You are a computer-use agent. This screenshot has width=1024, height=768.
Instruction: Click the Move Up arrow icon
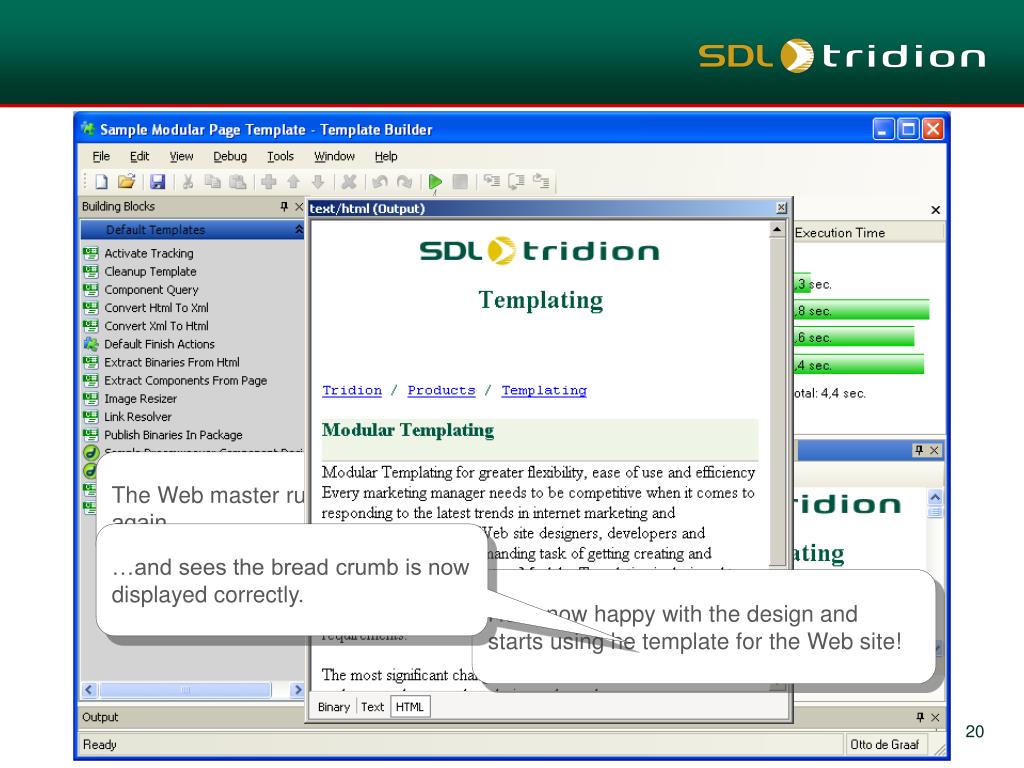click(x=293, y=182)
